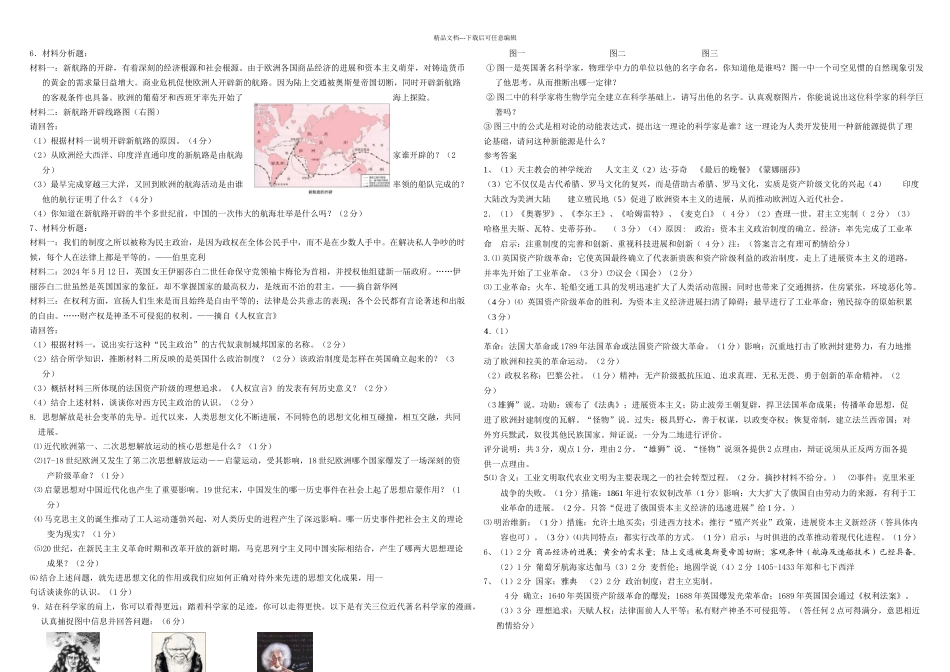Click question 8 line '思想解放是社会变革的先导'
This screenshot has height=672, width=950.
[245, 418]
